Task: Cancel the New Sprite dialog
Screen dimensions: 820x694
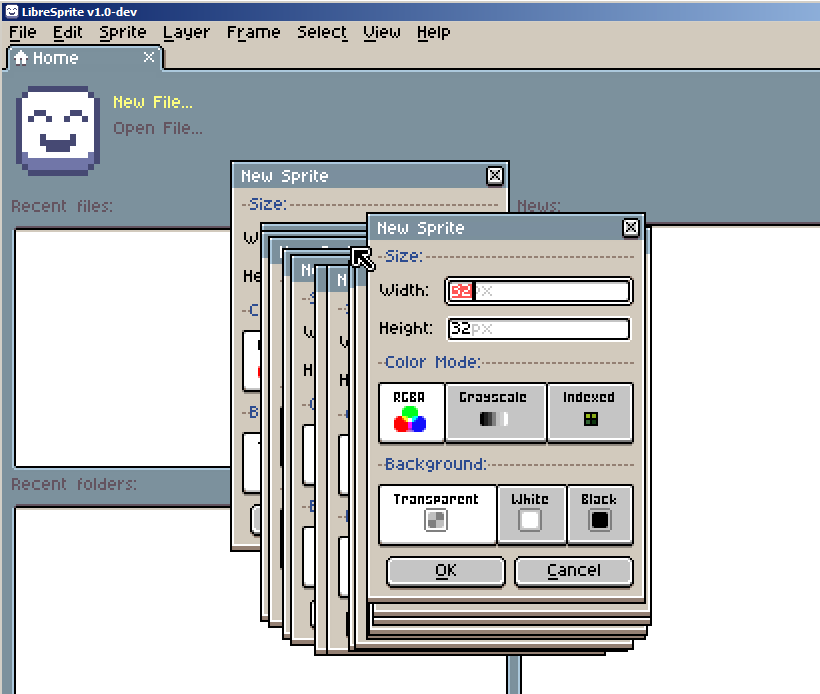Action: [573, 571]
